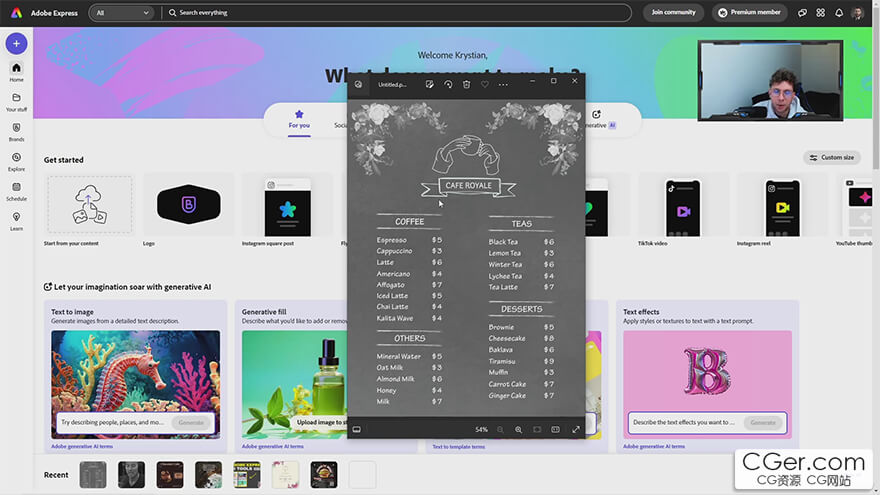The width and height of the screenshot is (880, 495).
Task: Open the TikTok video tile
Action: pyautogui.click(x=683, y=207)
